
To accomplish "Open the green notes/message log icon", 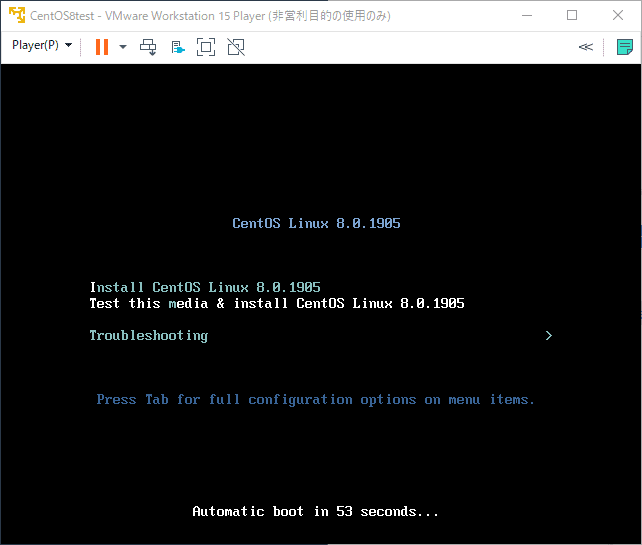I will tap(624, 47).
